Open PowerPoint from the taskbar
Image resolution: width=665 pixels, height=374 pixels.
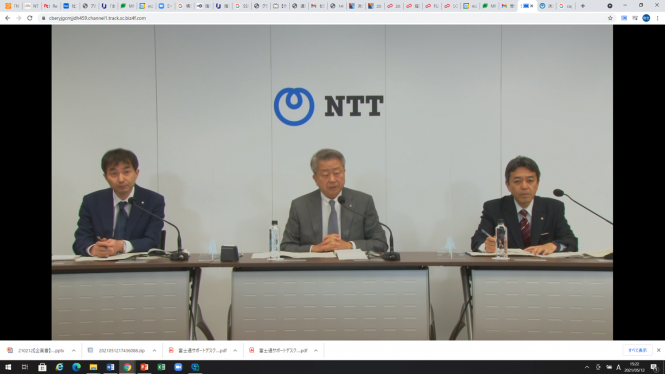[144, 367]
